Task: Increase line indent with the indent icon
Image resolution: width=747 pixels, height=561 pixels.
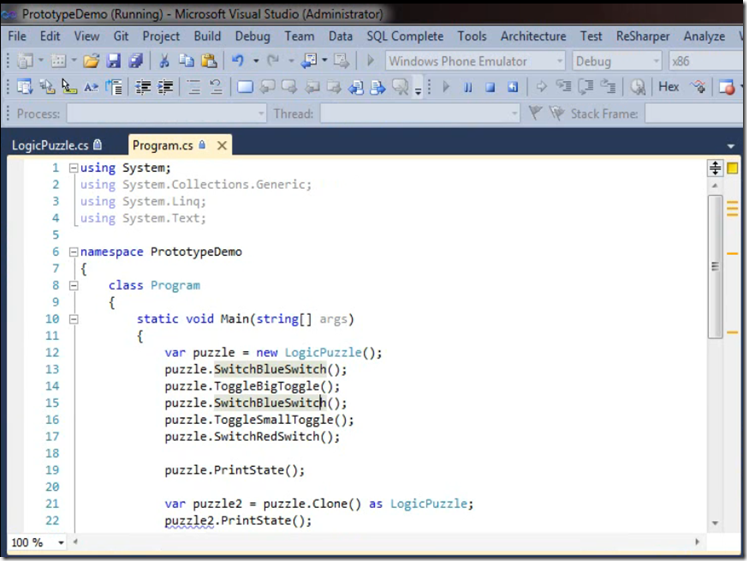Action: (x=165, y=87)
